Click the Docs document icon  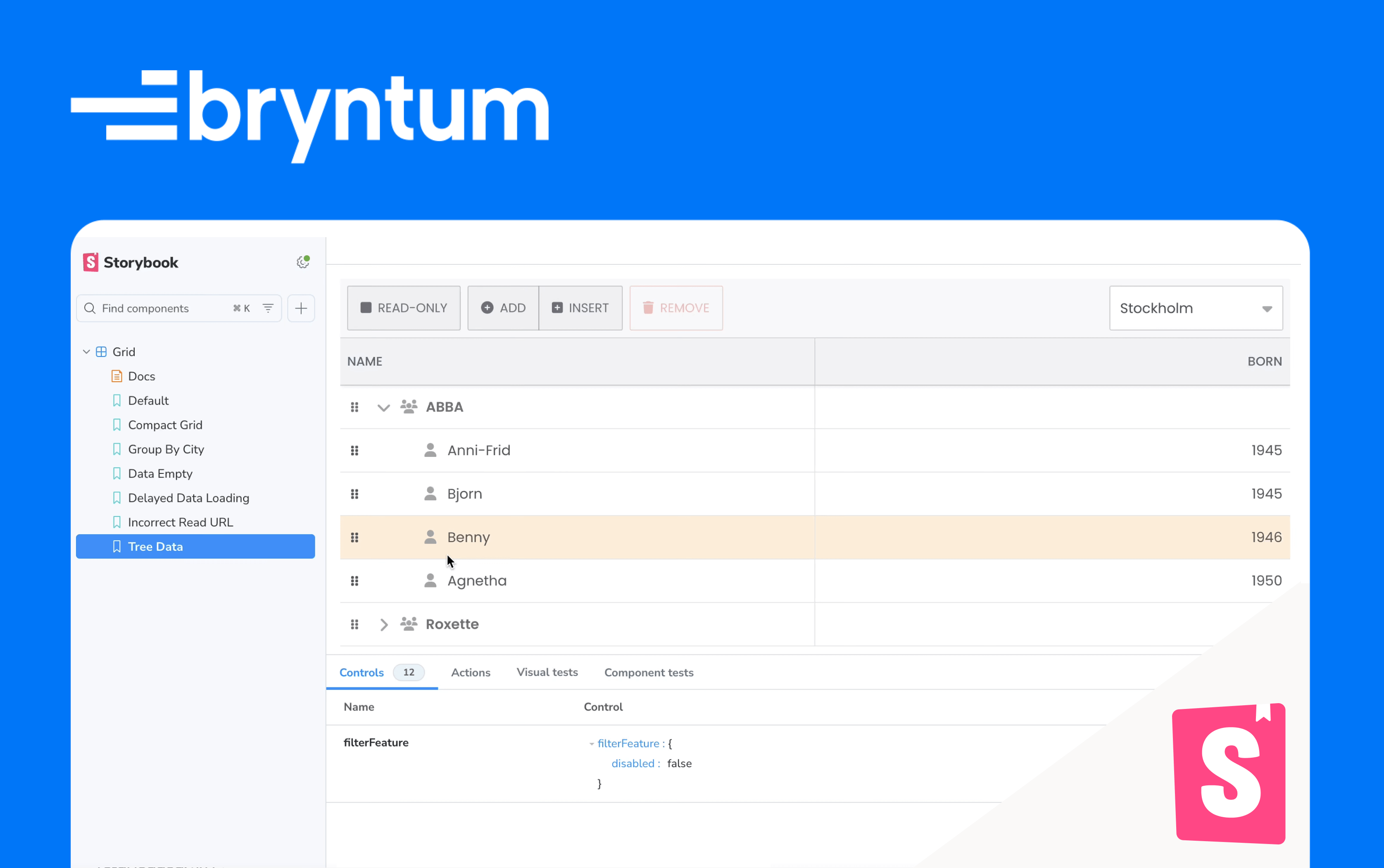point(117,376)
